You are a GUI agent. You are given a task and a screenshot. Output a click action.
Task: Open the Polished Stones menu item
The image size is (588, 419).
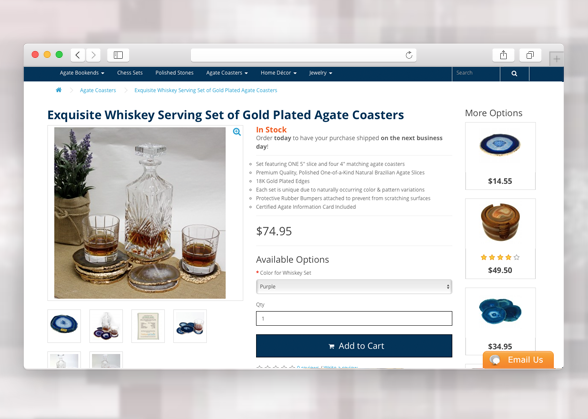point(174,73)
